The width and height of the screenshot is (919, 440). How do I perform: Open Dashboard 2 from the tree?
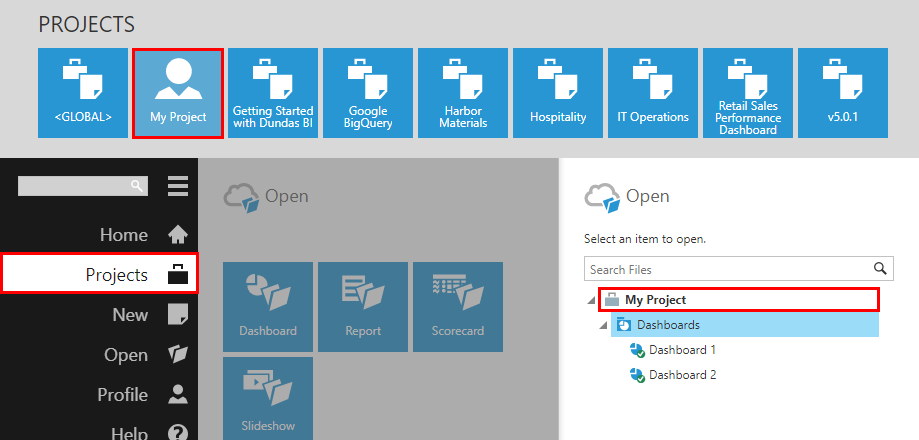point(682,374)
